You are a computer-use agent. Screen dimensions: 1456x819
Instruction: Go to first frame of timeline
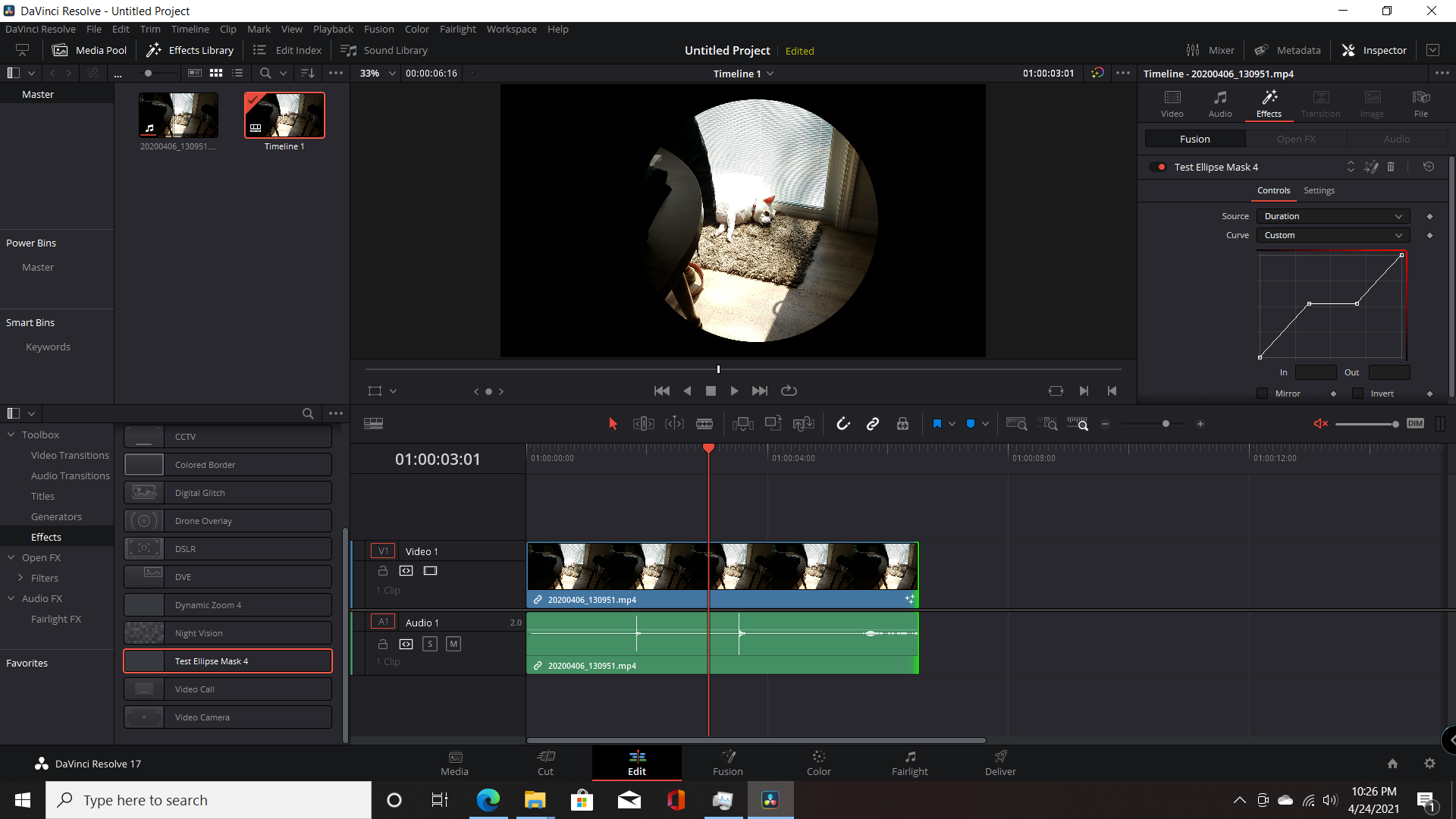[x=661, y=391]
